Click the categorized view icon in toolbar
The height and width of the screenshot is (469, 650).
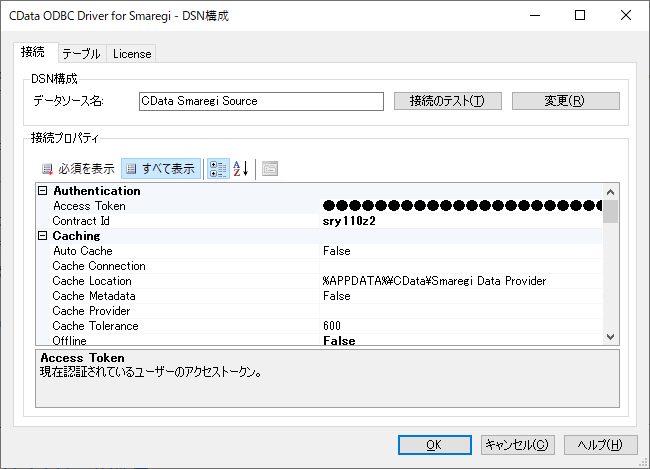coord(218,169)
